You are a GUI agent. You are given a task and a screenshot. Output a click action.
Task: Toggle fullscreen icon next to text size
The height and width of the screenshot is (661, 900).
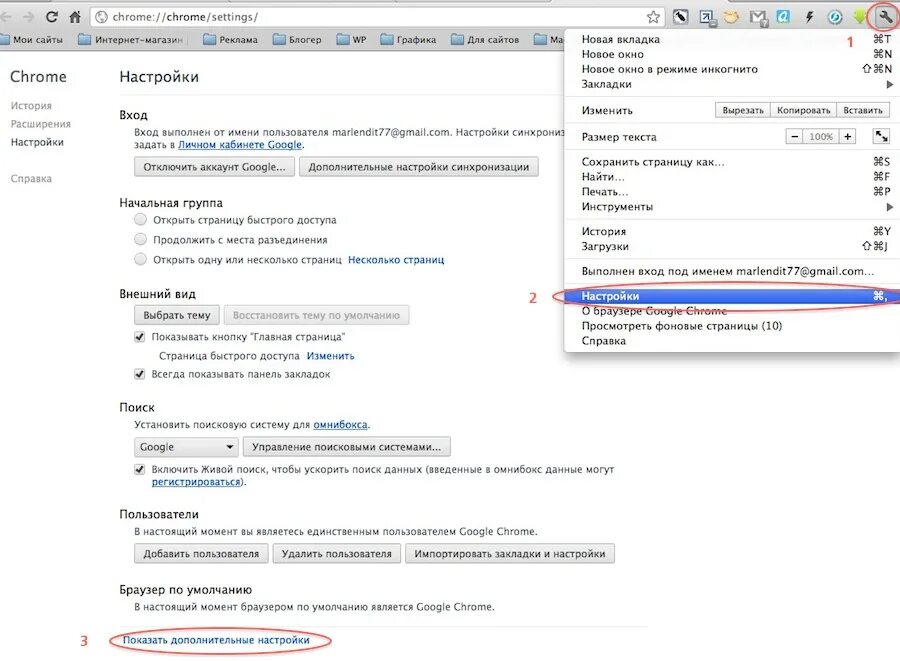coord(880,136)
